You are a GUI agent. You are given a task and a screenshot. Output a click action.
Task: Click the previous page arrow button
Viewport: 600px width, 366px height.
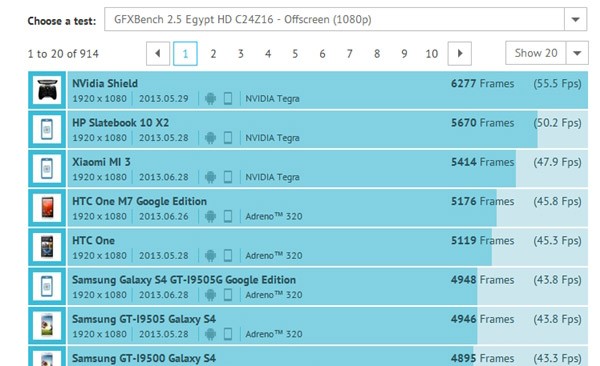158,54
